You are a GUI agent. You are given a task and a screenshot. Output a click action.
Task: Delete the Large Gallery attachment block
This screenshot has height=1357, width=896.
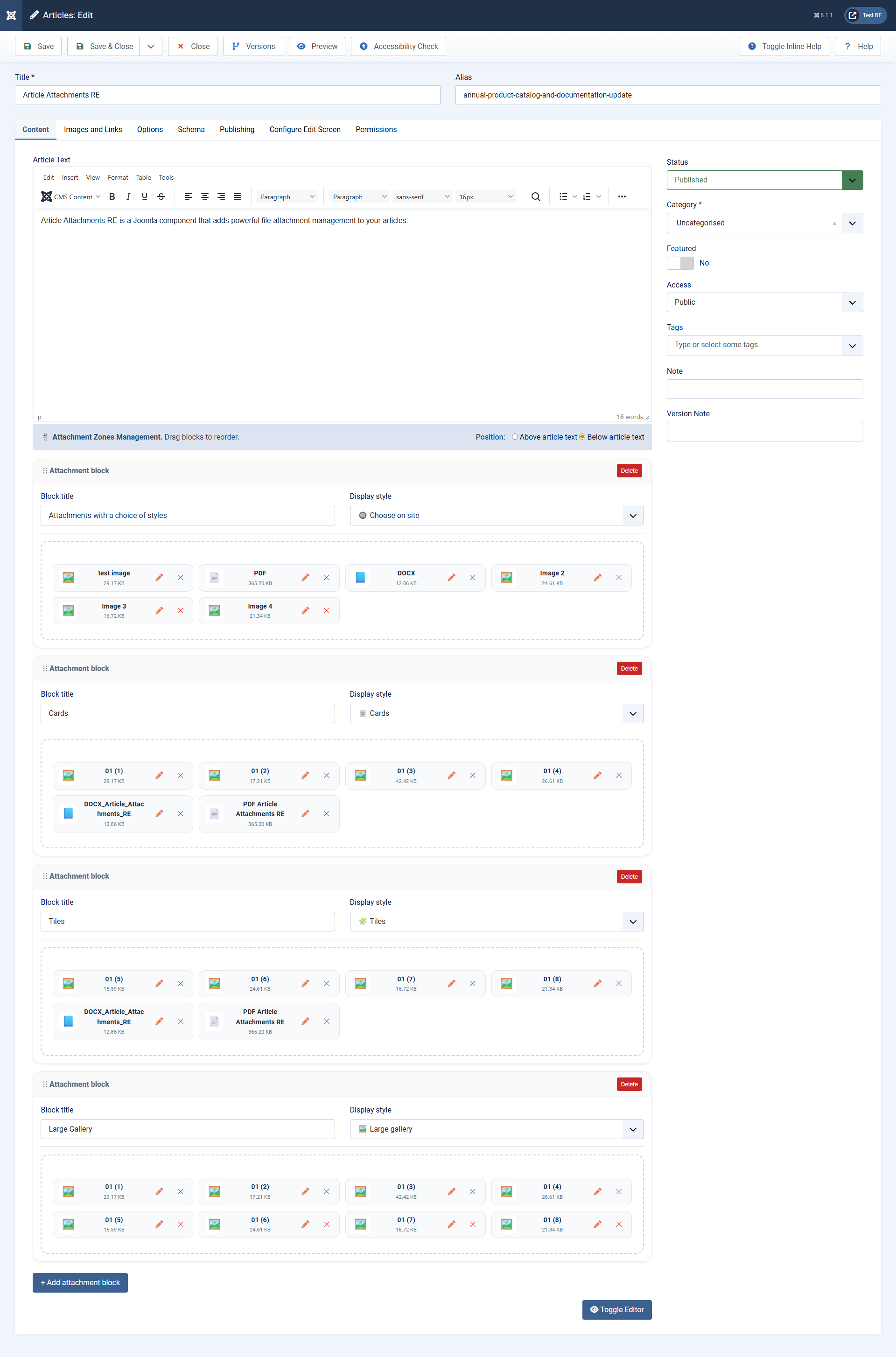coord(629,1084)
